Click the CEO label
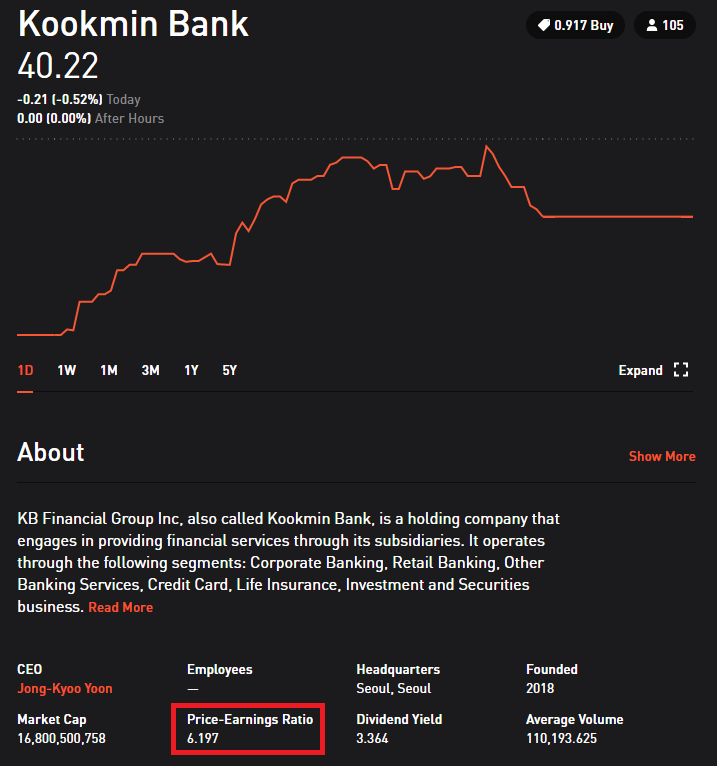This screenshot has height=766, width=717. click(x=30, y=669)
